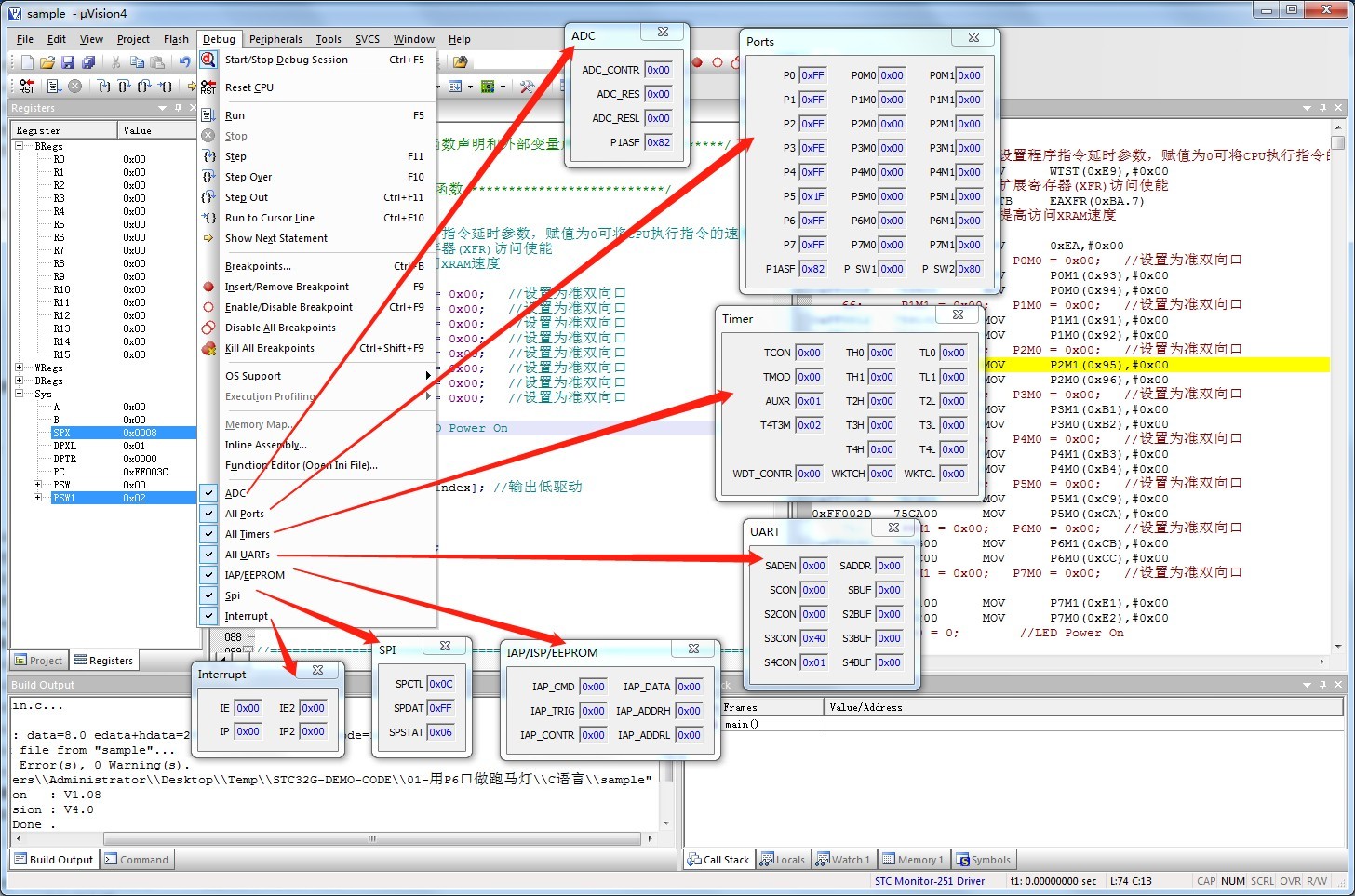This screenshot has width=1355, height=896.
Task: Collapse the BRegs register group
Action: (x=20, y=146)
